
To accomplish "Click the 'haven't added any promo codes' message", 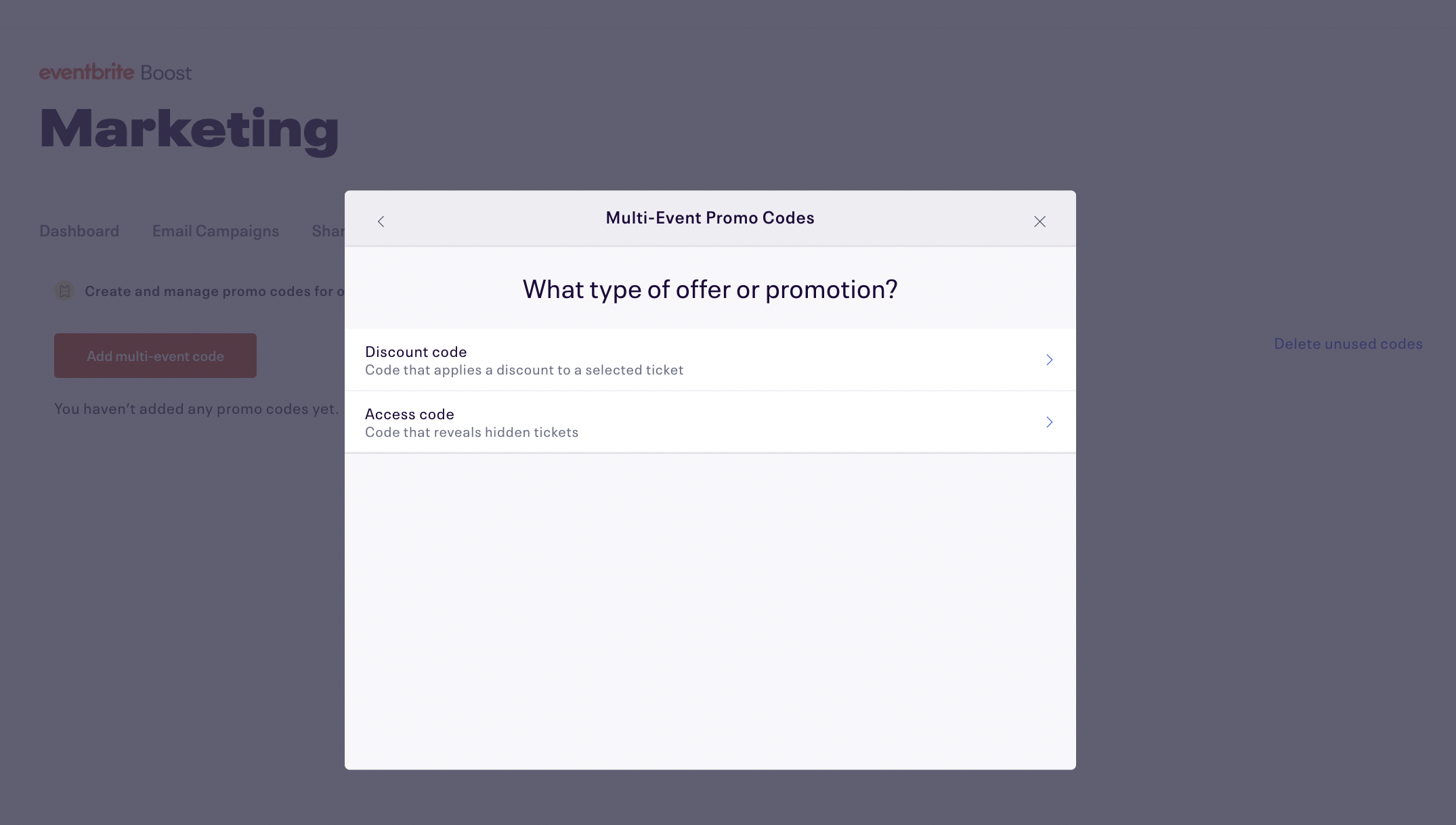I will pos(196,408).
